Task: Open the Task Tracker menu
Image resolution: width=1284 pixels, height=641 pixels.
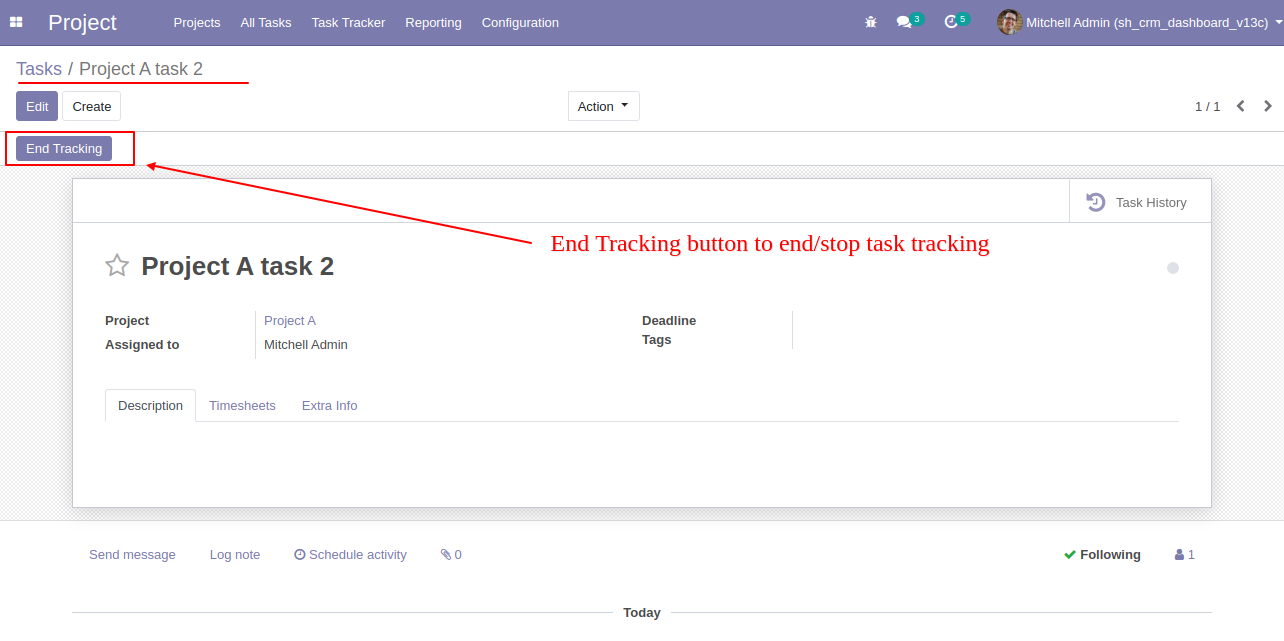Action: (348, 22)
